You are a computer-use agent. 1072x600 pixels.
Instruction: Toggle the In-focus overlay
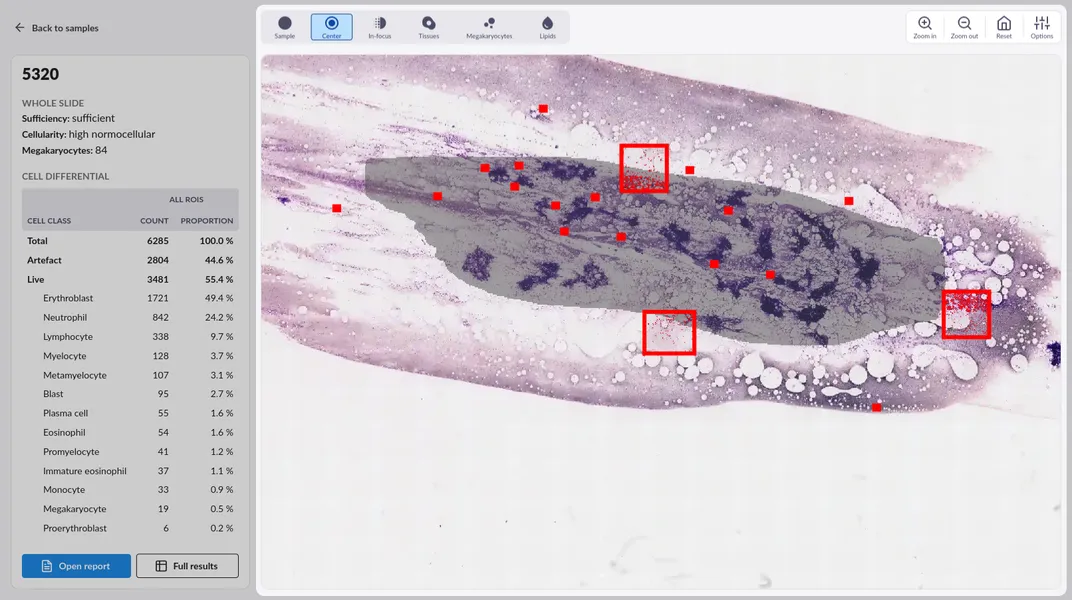click(379, 27)
